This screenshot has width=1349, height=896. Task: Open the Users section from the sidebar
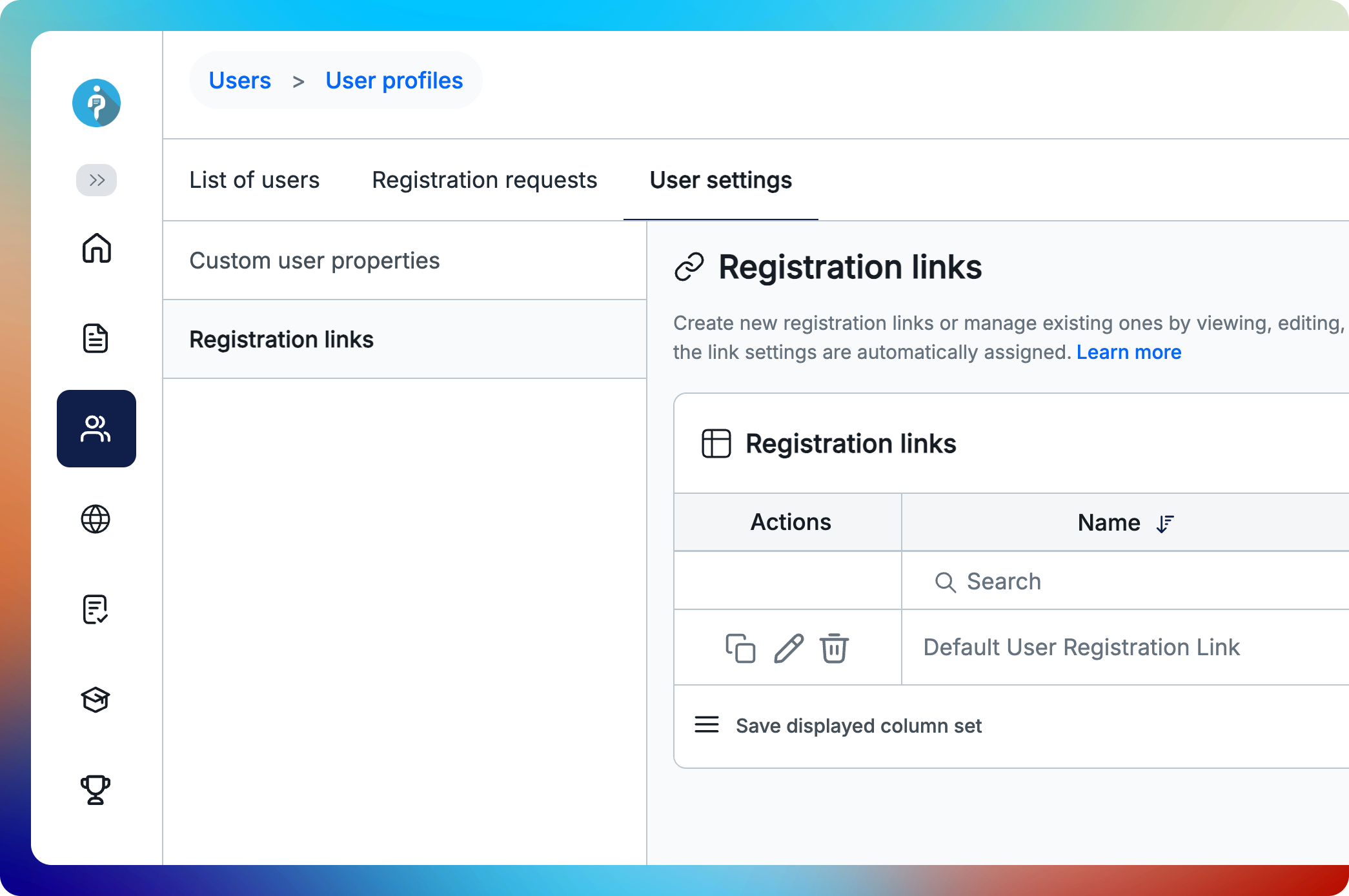[96, 429]
